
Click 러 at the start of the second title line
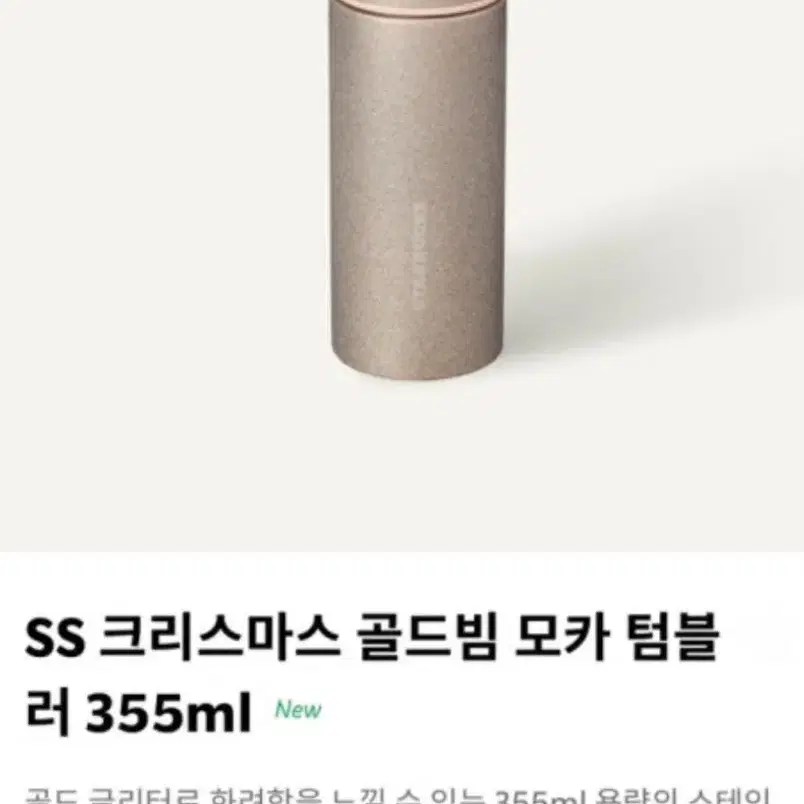(47, 713)
